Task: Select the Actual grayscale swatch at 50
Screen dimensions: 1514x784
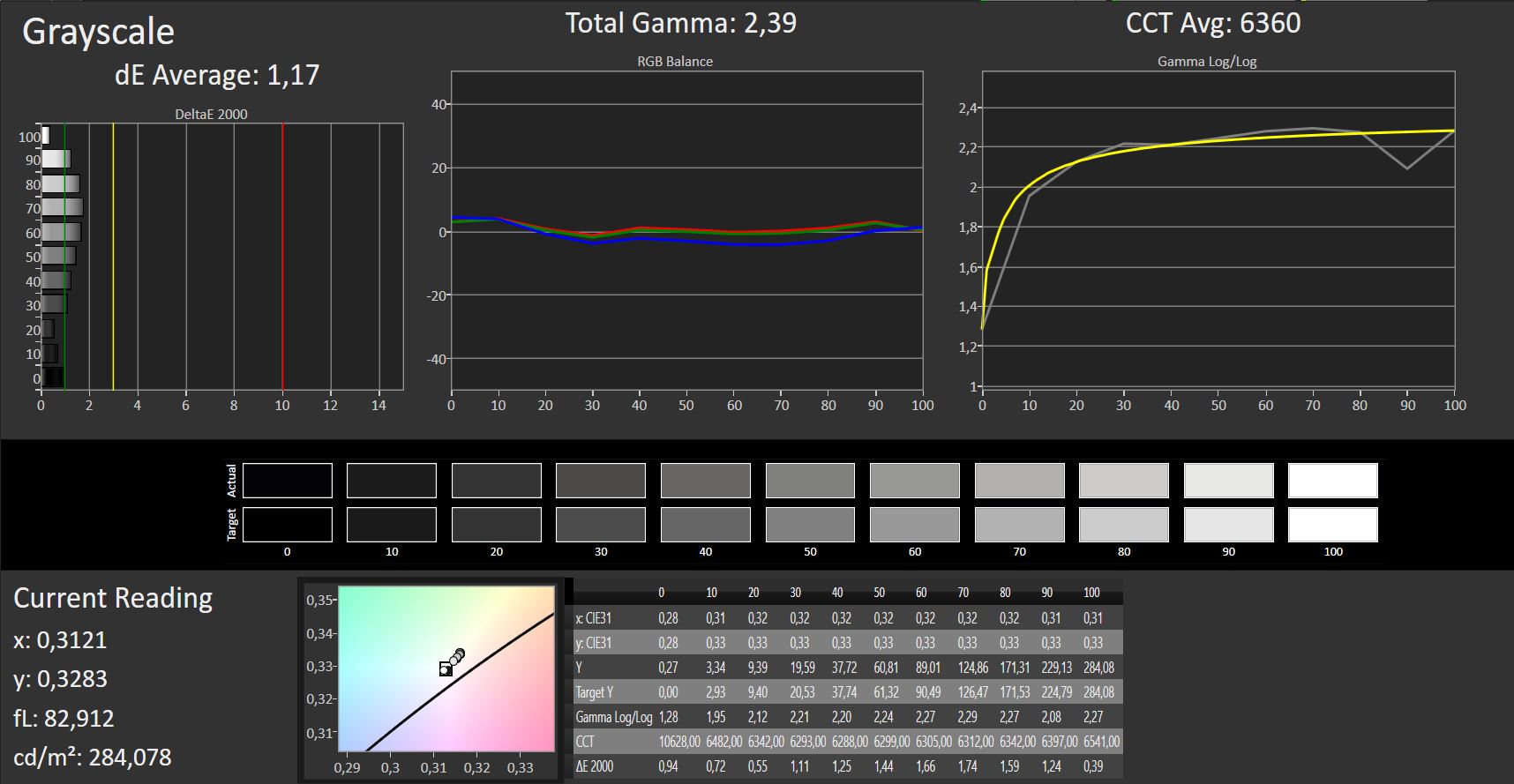Action: (x=810, y=481)
